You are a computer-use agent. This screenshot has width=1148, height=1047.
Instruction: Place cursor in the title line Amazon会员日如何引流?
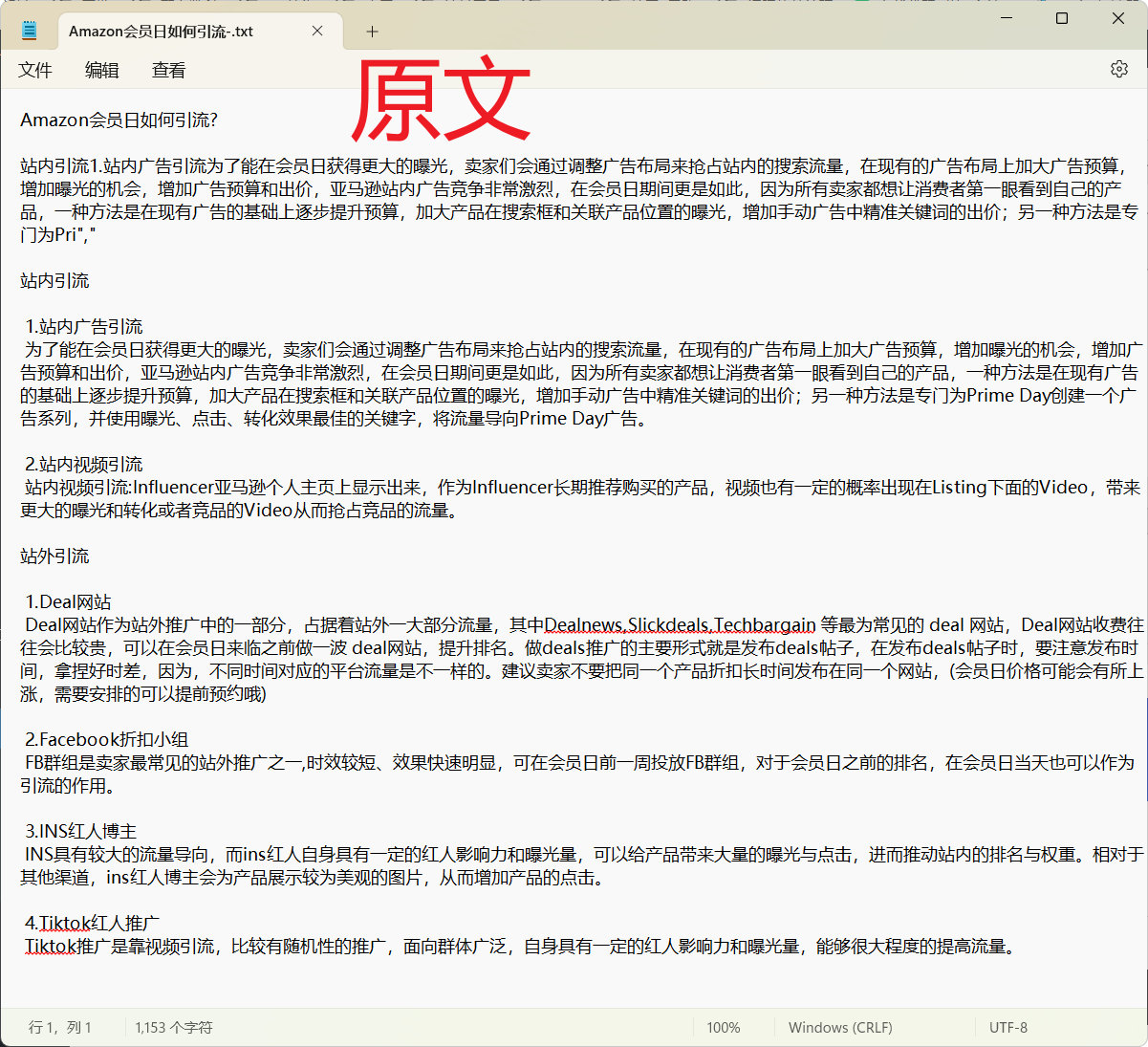coord(119,120)
